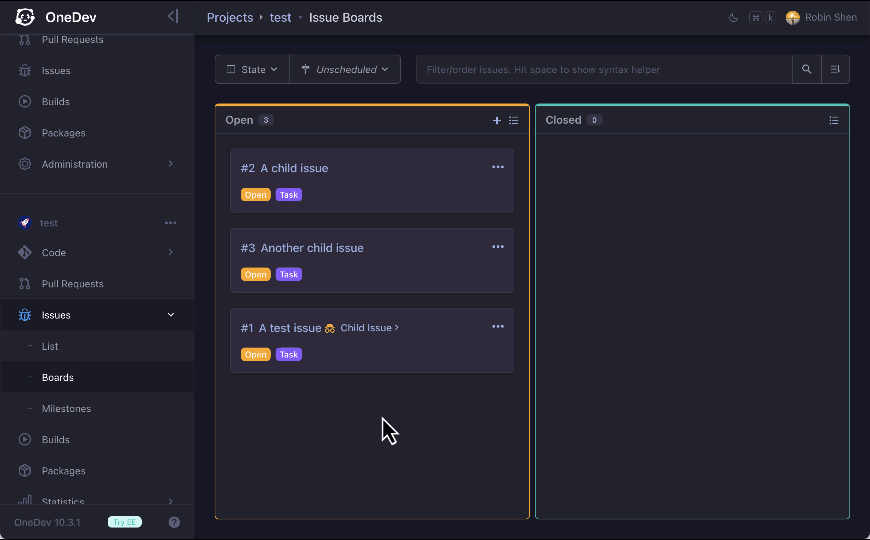Click the help question mark icon
The image size is (870, 540).
(174, 522)
